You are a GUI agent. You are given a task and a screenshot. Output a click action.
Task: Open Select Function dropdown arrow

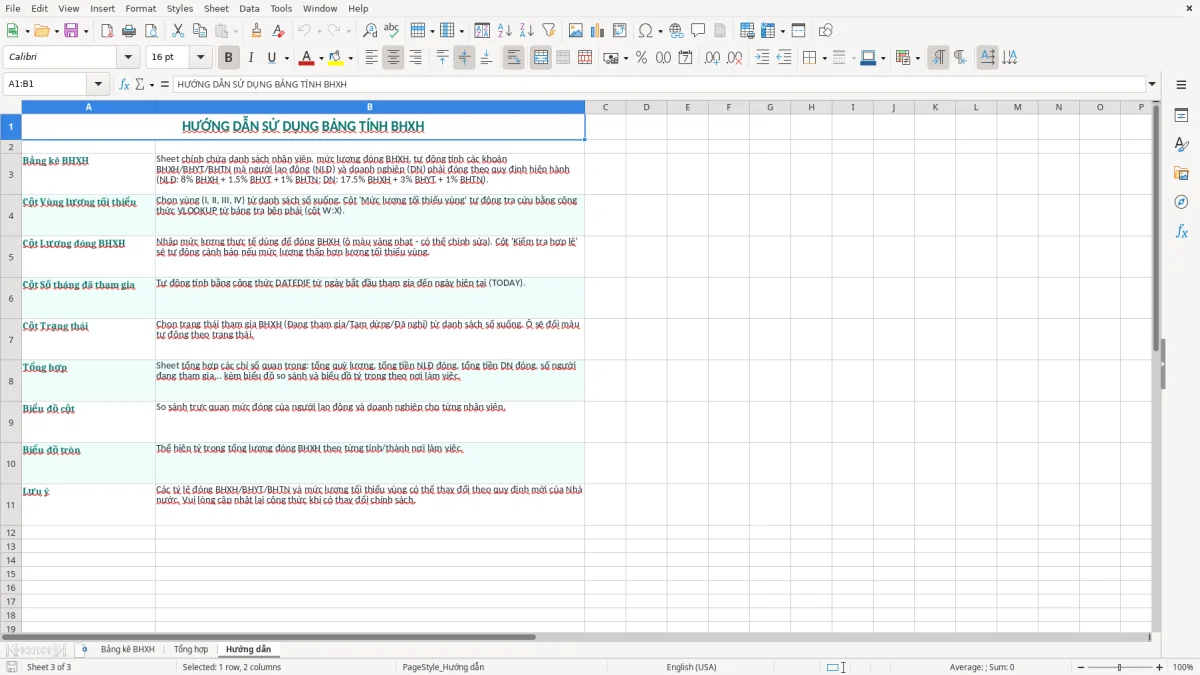(152, 84)
